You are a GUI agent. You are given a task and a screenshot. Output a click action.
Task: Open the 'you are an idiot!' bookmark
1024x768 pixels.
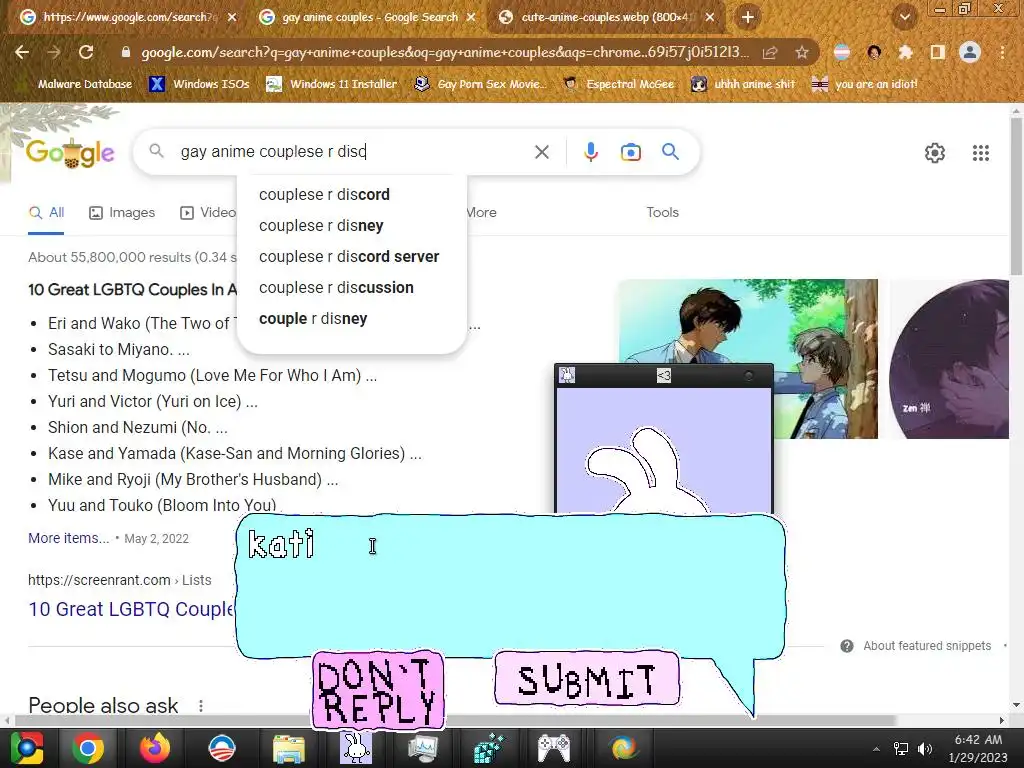(864, 84)
